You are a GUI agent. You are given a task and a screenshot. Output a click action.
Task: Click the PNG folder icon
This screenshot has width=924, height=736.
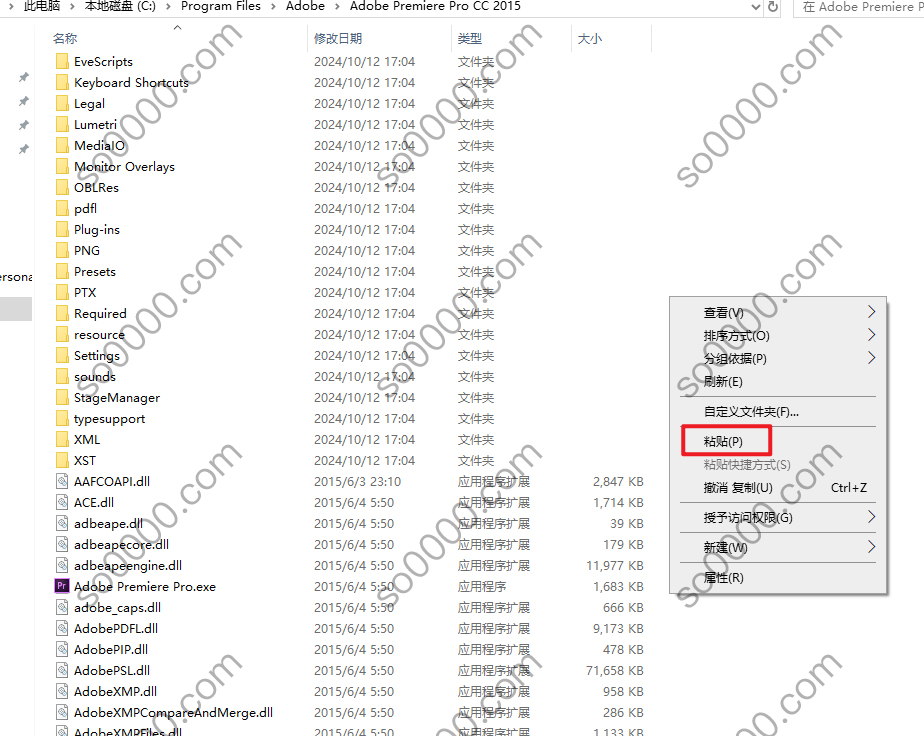[62, 250]
